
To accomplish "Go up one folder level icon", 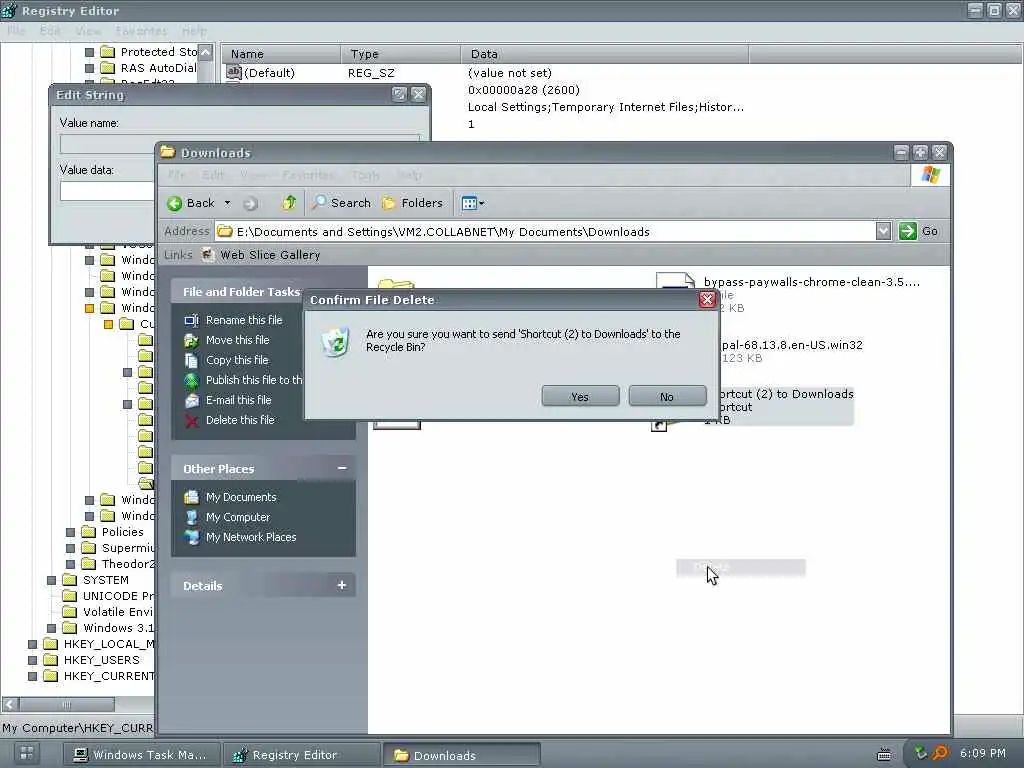I will pyautogui.click(x=289, y=203).
